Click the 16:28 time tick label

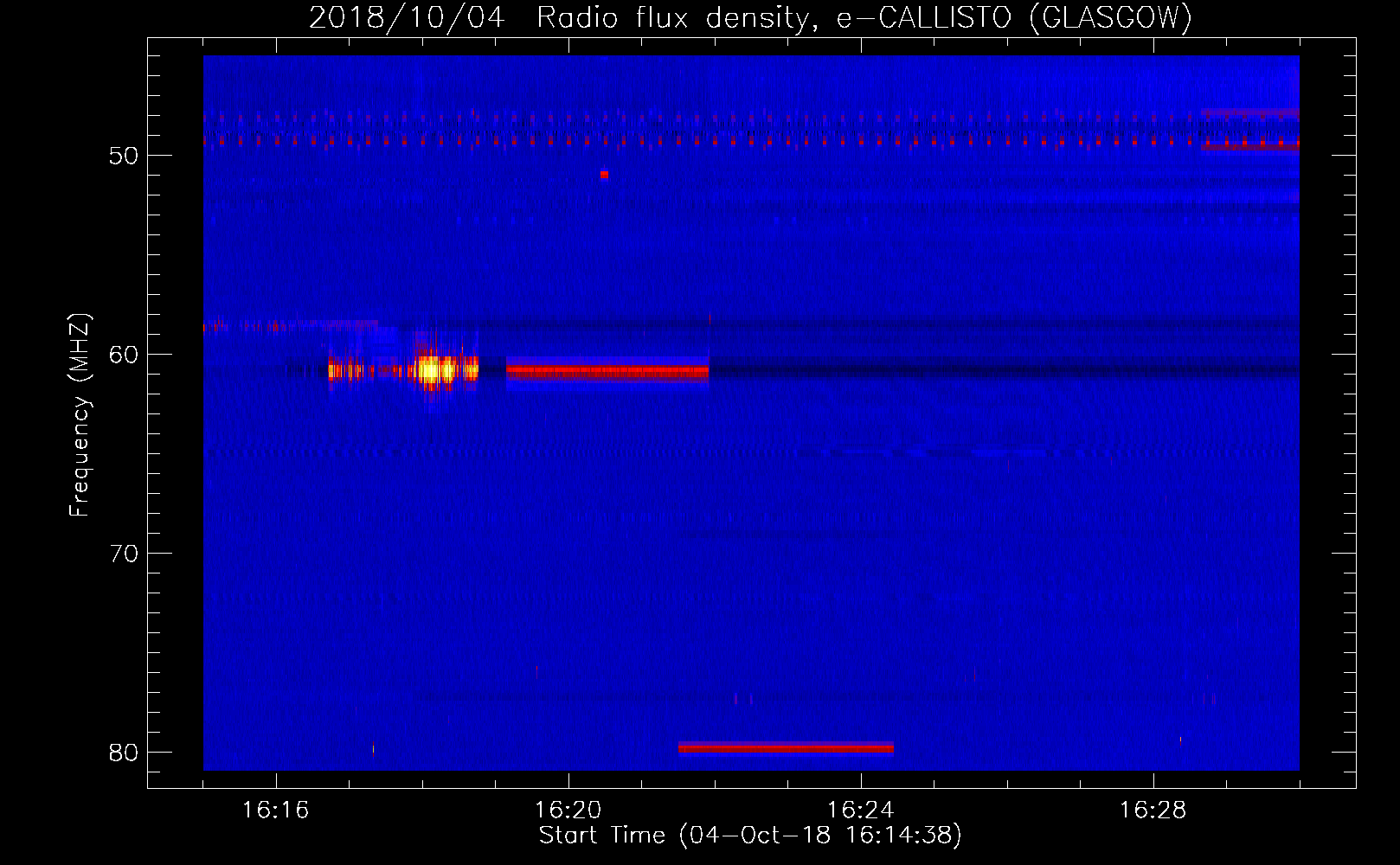tap(1153, 811)
